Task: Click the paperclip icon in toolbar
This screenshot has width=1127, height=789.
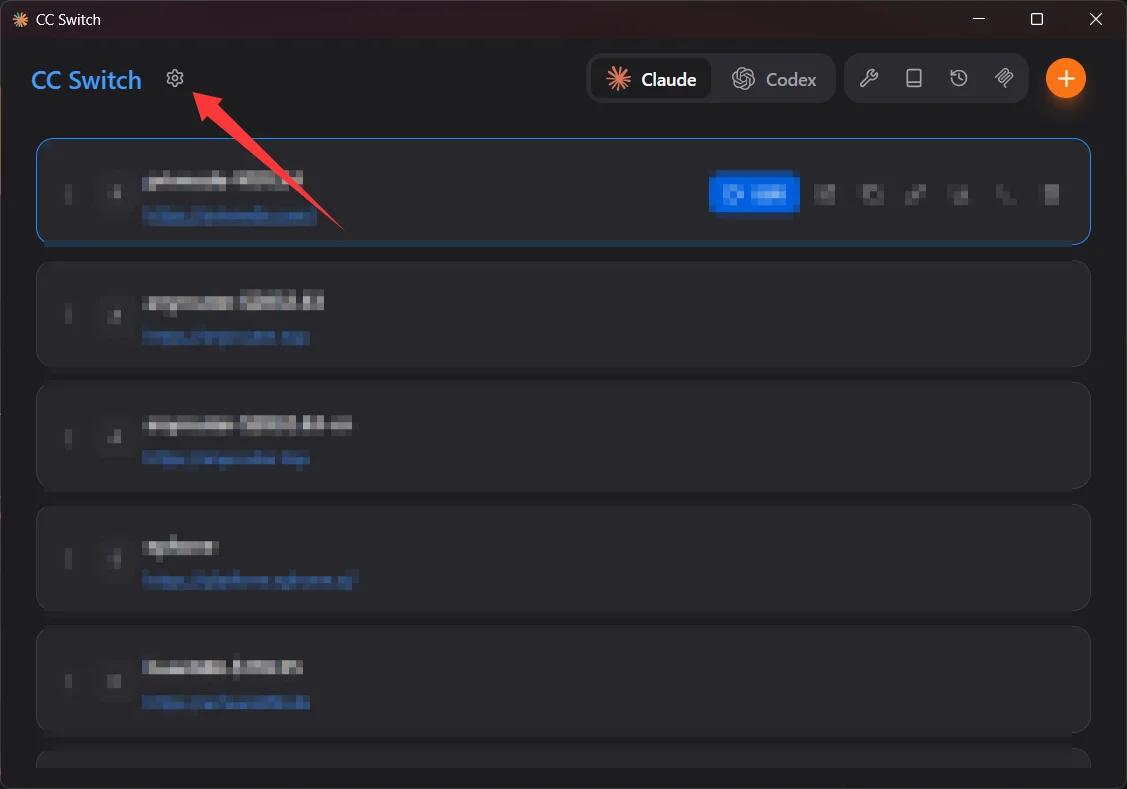Action: pos(1004,78)
